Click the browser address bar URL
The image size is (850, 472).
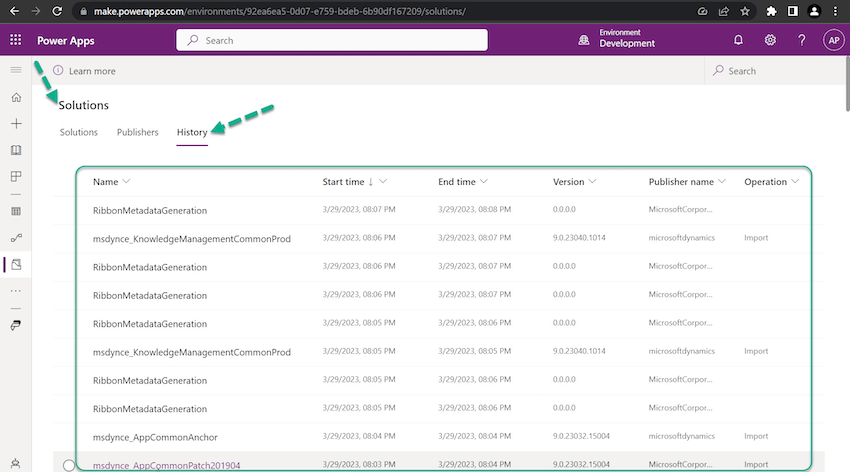pos(280,11)
